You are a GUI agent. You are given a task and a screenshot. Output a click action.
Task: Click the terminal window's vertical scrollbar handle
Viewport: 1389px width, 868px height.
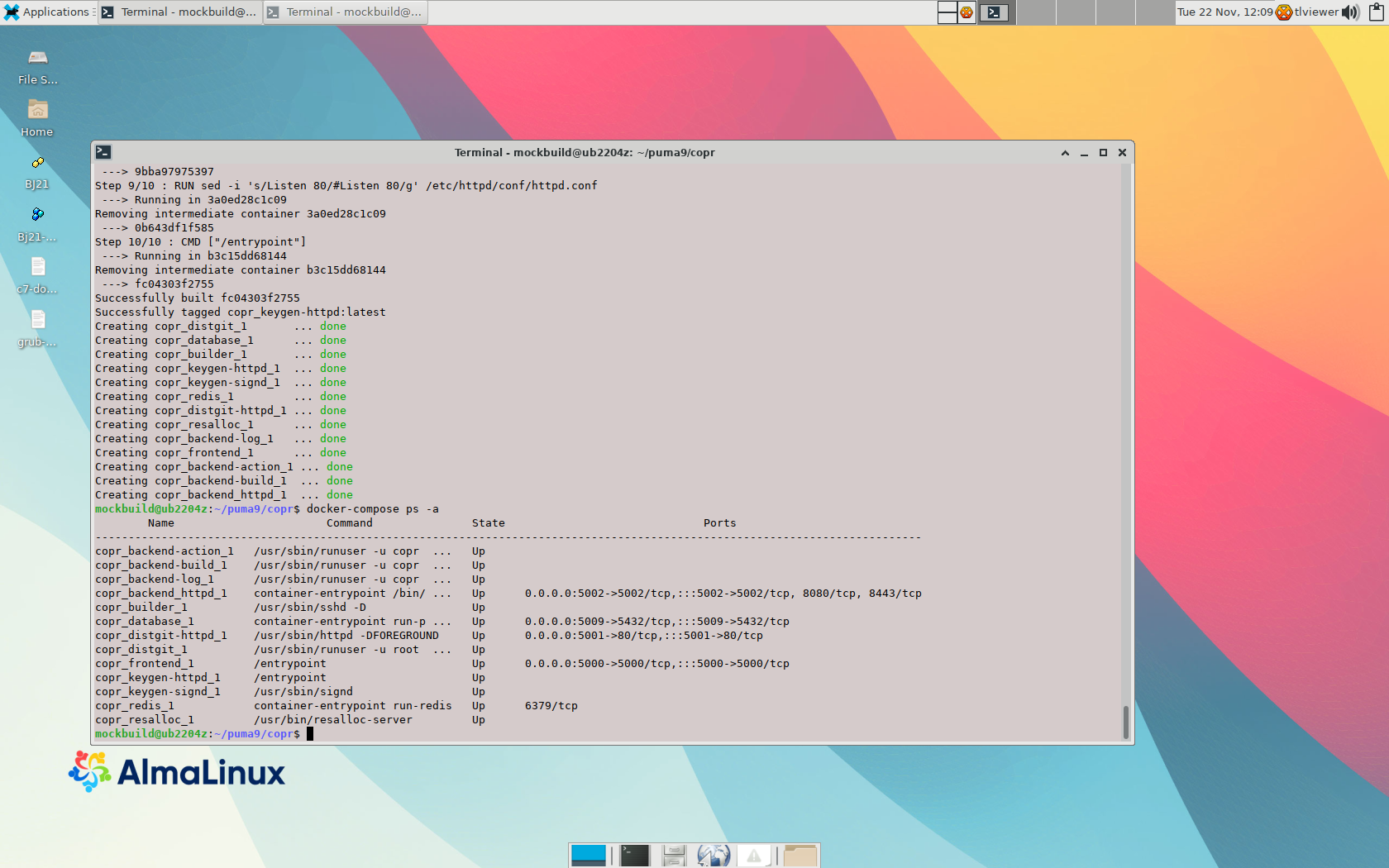1125,721
